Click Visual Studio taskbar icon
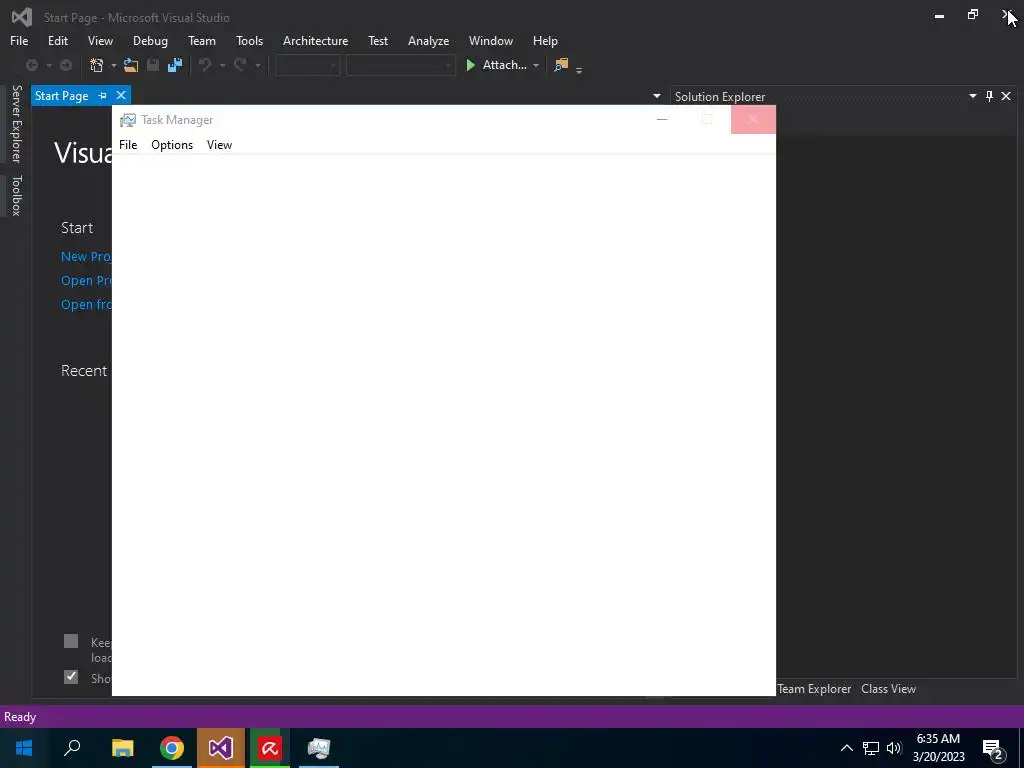 [221, 748]
